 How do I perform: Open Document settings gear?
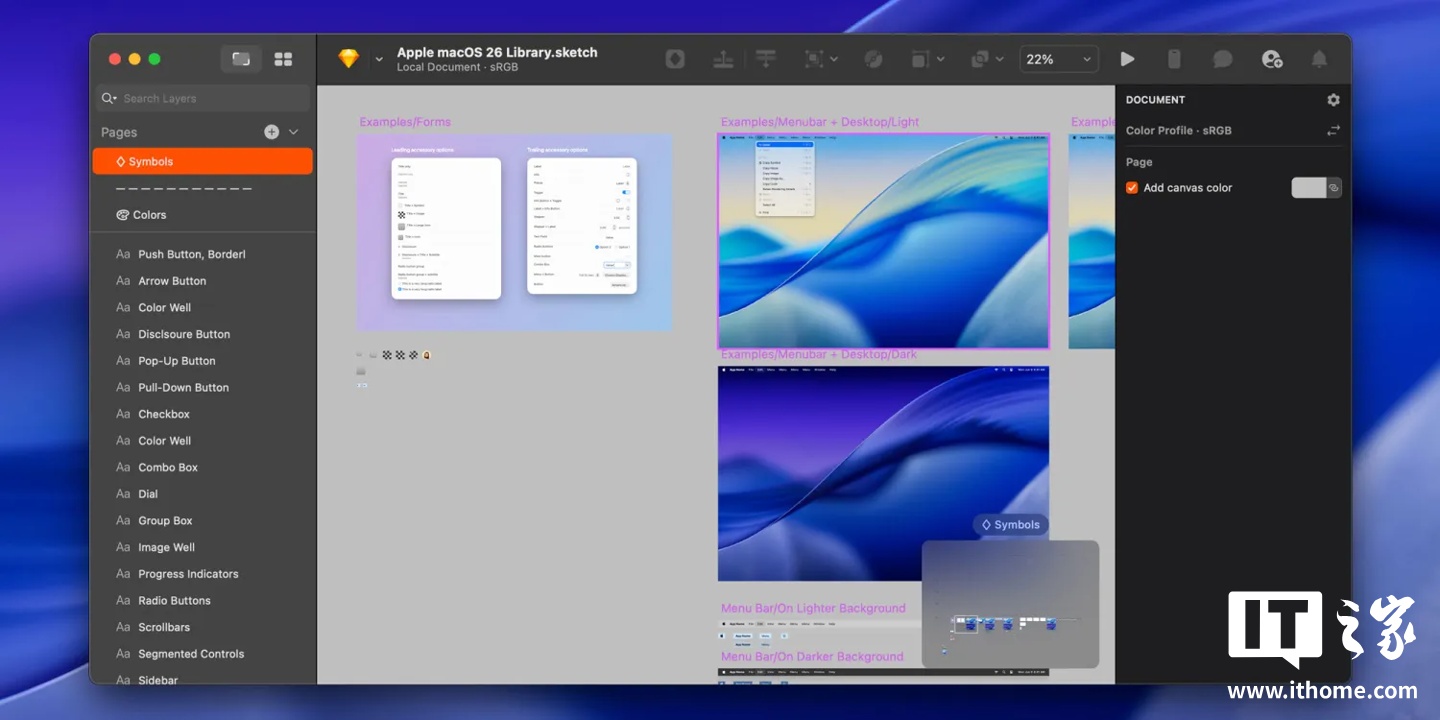pos(1333,100)
